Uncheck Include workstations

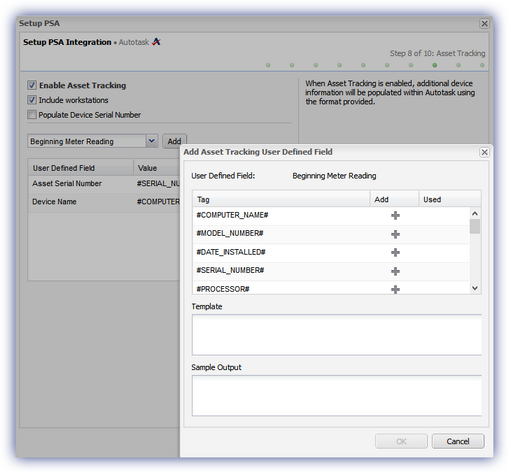coord(32,100)
